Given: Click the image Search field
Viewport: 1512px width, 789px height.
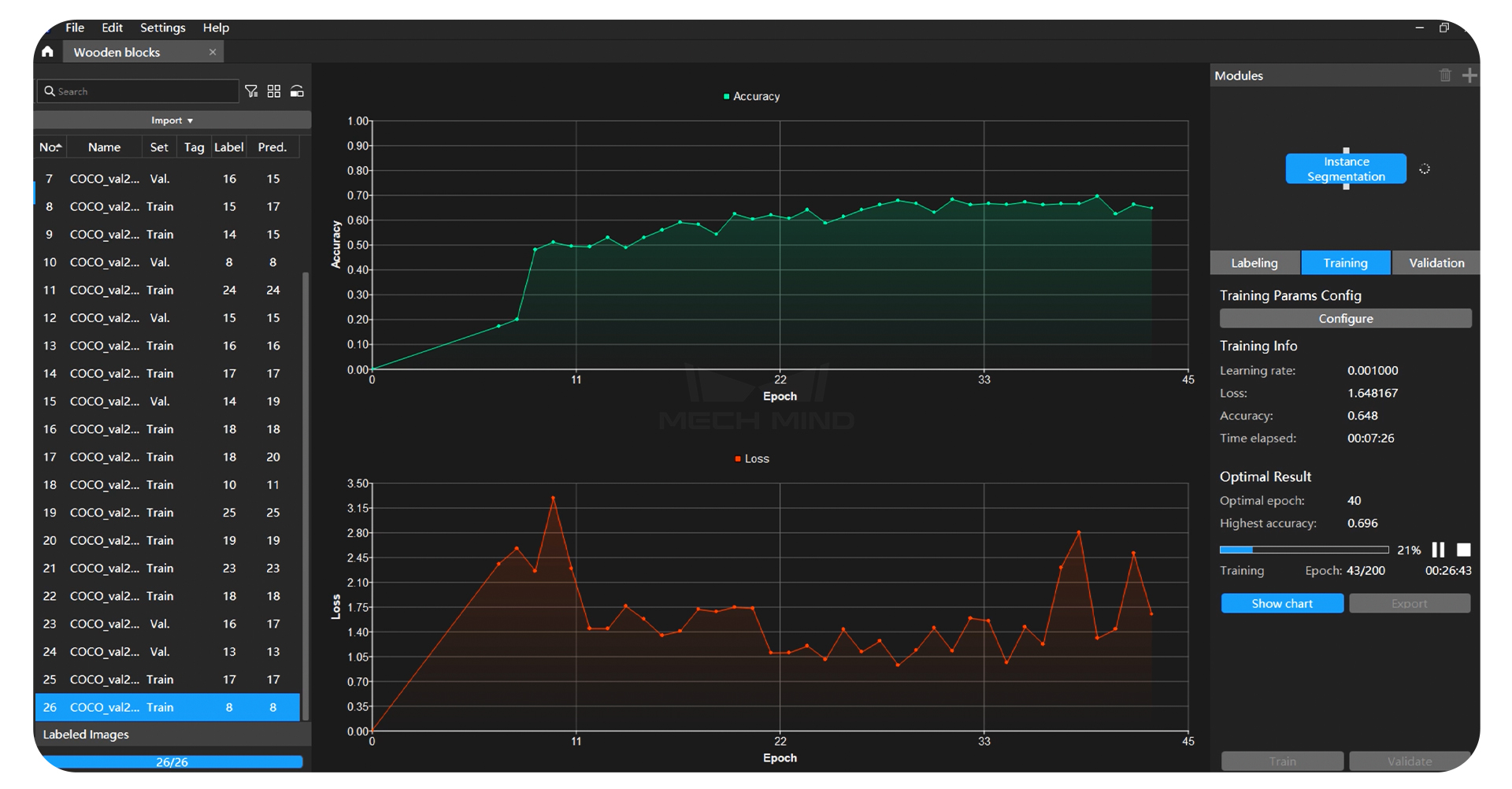Looking at the screenshot, I should tap(142, 91).
